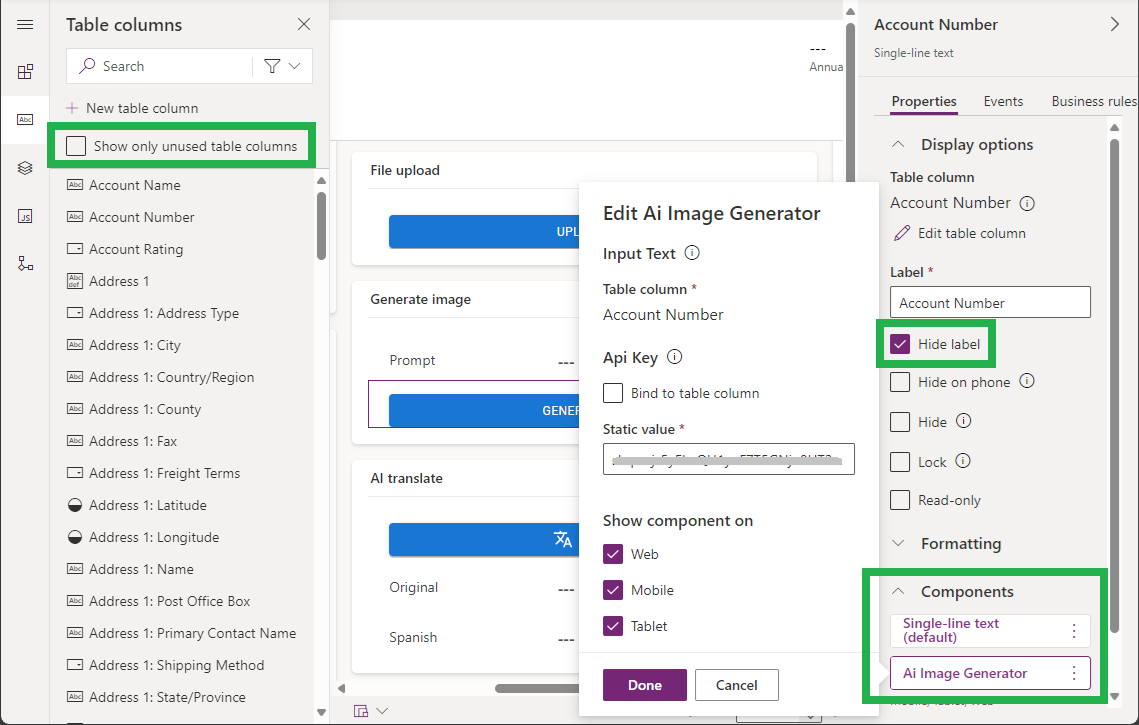Open the hamburger navigation menu

point(25,25)
